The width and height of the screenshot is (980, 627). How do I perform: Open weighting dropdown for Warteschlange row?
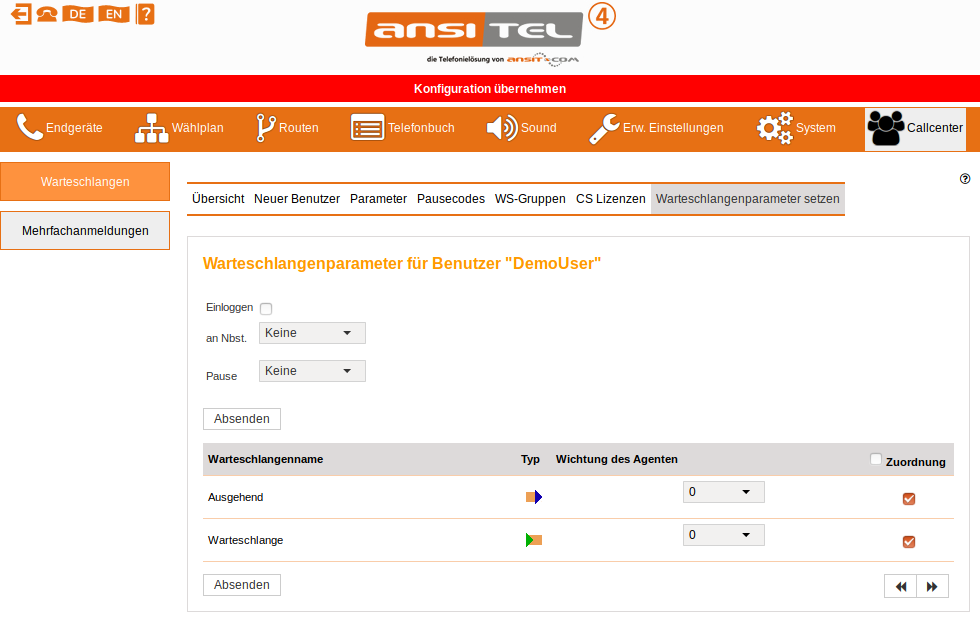723,535
